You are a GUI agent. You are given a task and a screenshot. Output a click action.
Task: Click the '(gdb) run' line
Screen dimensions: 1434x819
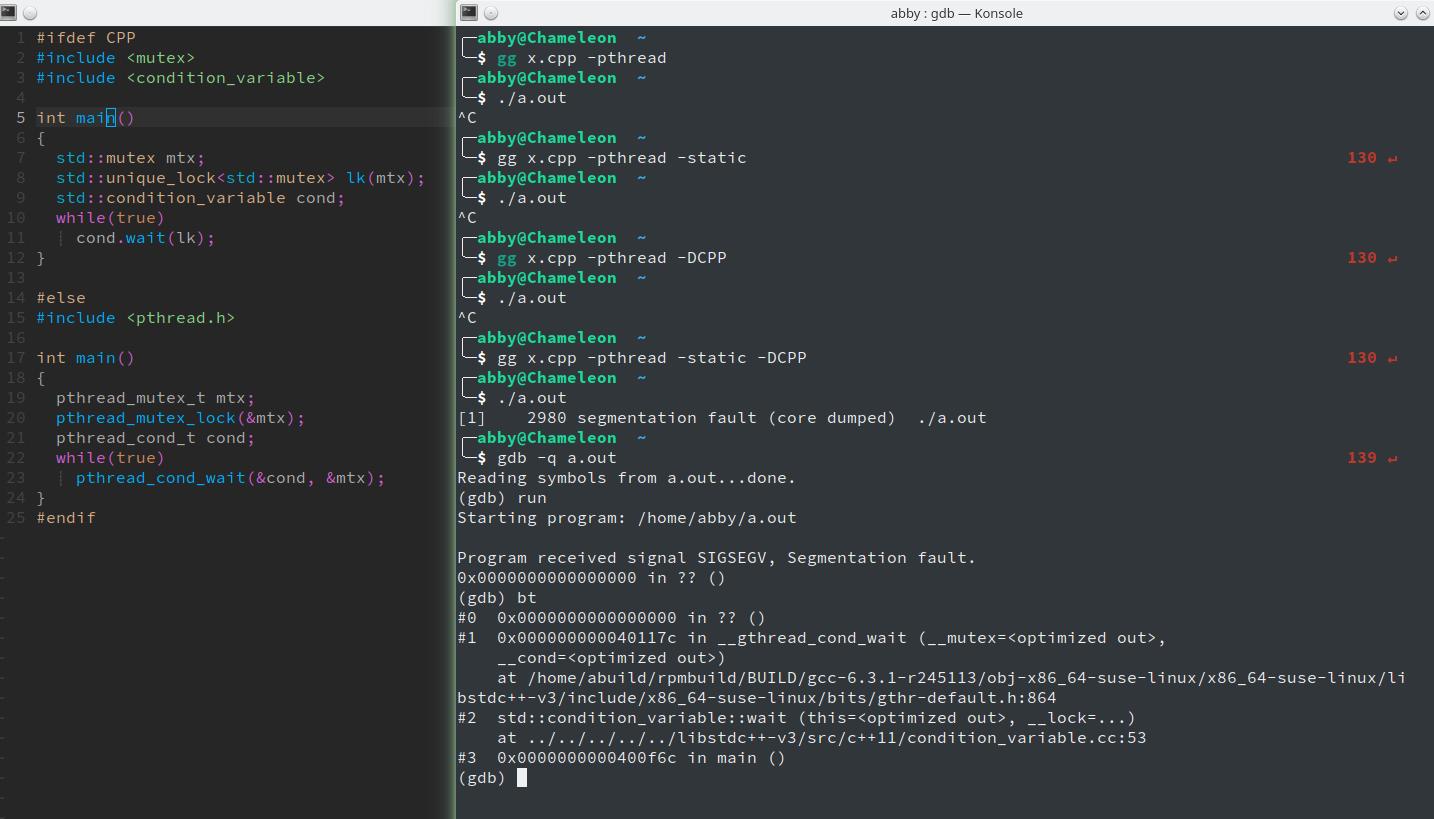pyautogui.click(x=502, y=498)
